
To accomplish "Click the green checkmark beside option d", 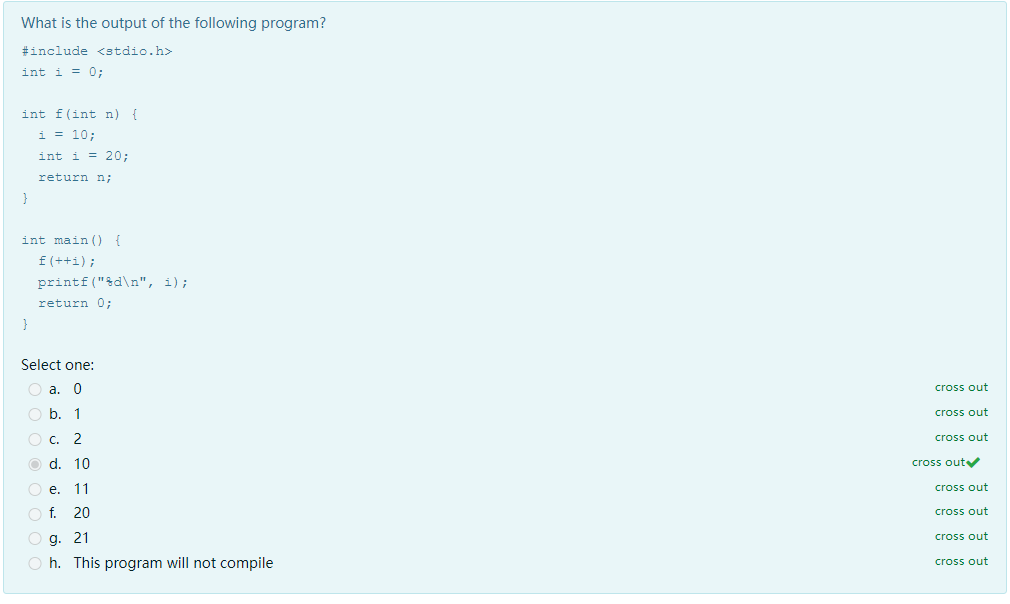I will point(973,463).
